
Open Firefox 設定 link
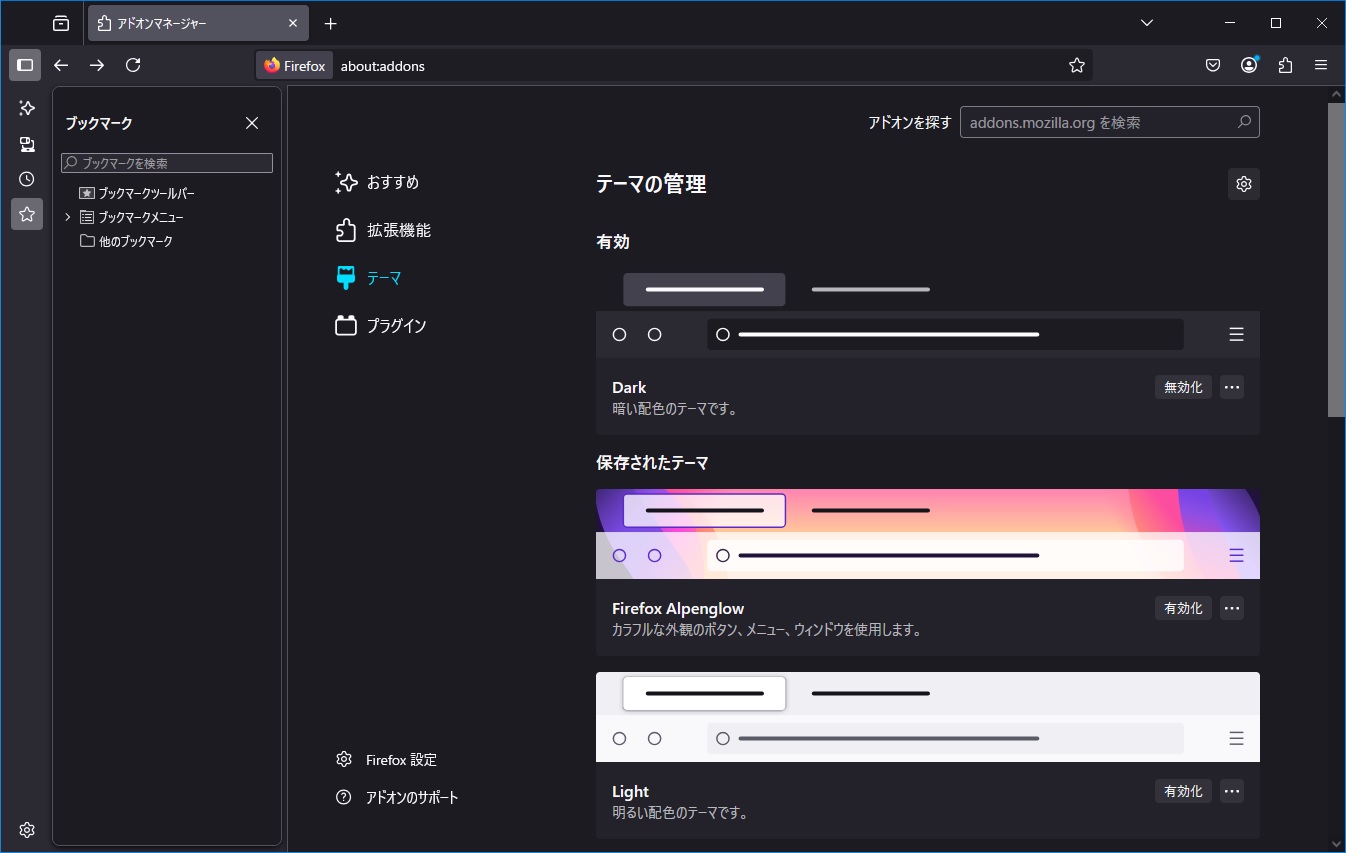pos(400,760)
